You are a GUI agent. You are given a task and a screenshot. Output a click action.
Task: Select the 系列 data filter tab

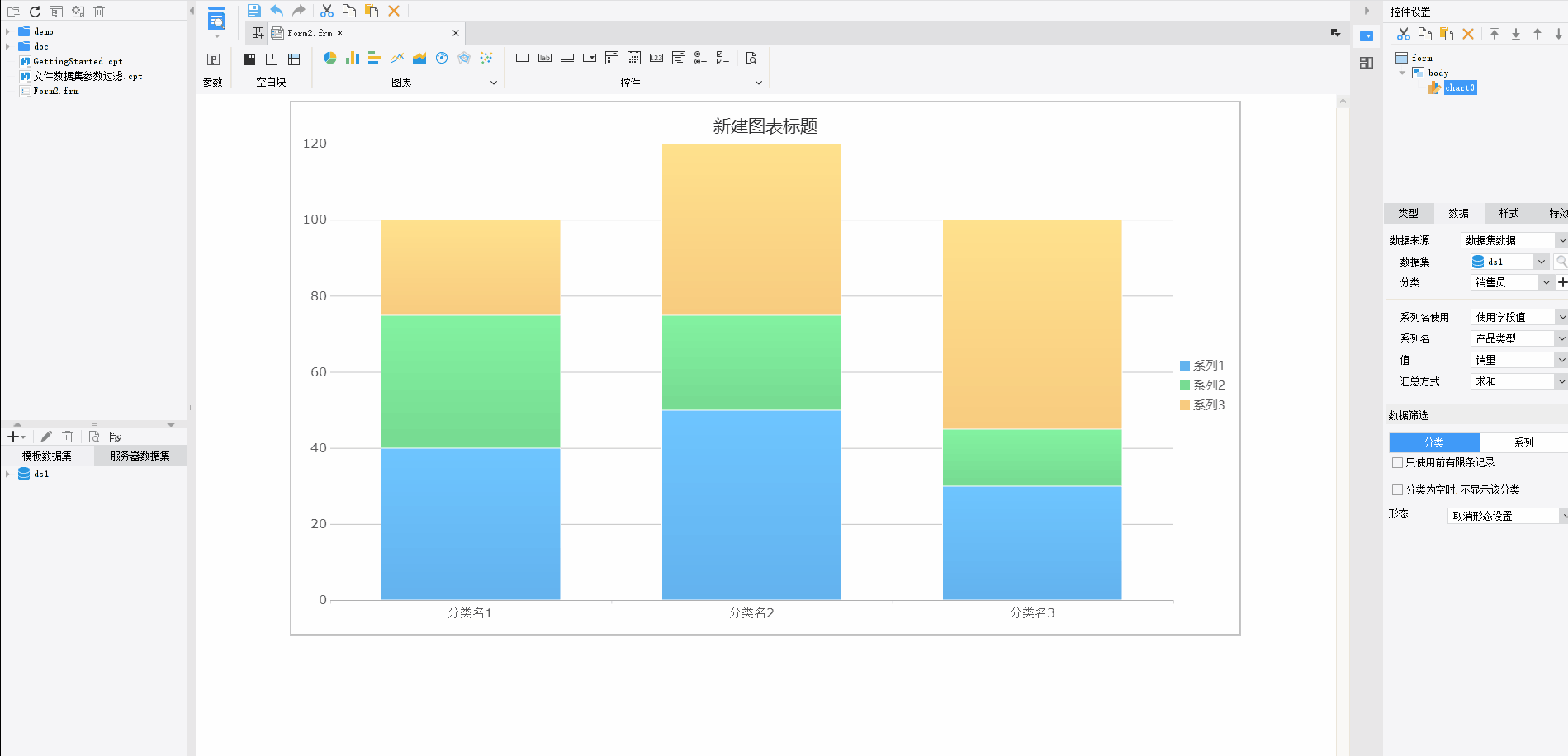1523,442
